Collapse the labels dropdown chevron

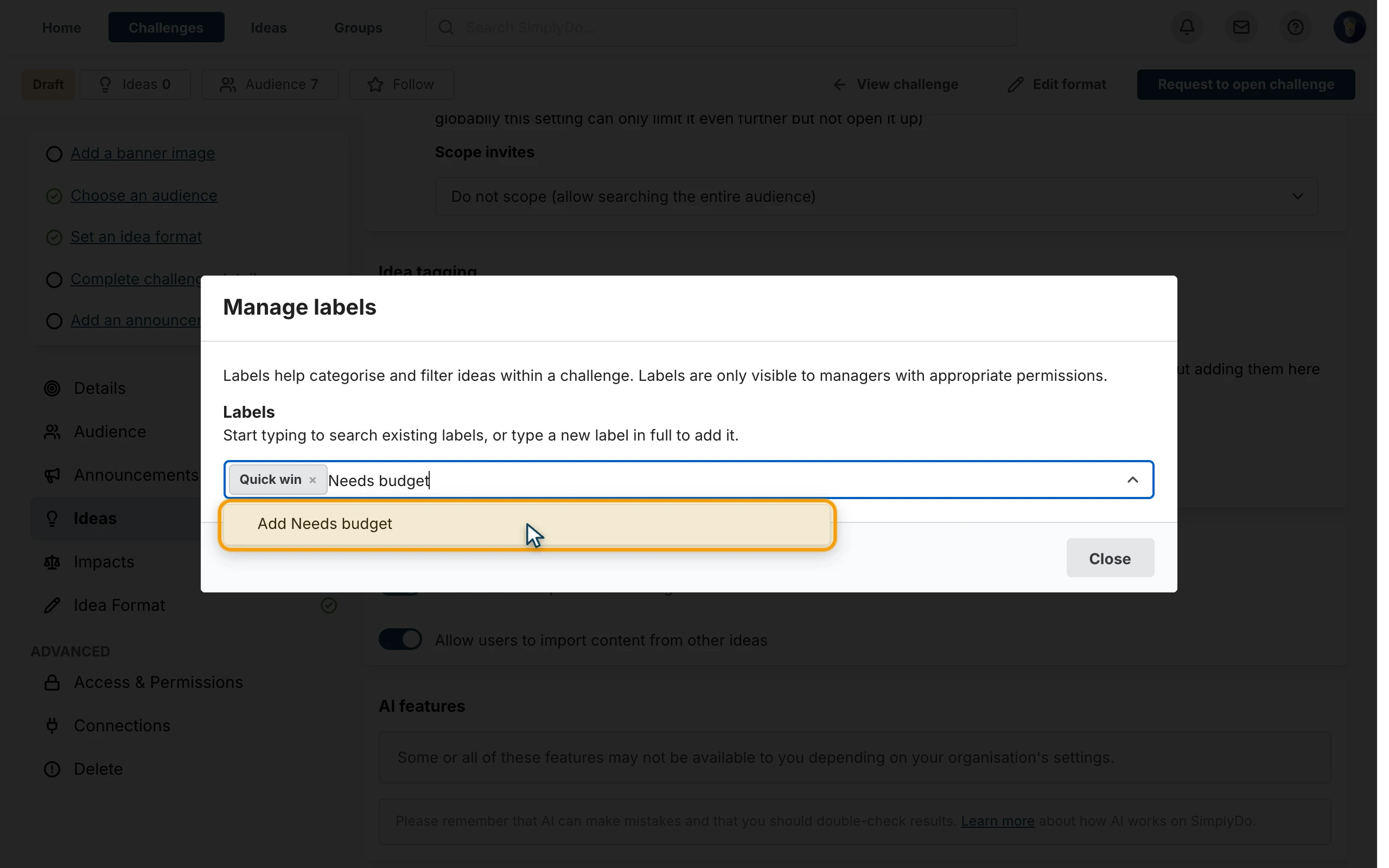(1132, 480)
